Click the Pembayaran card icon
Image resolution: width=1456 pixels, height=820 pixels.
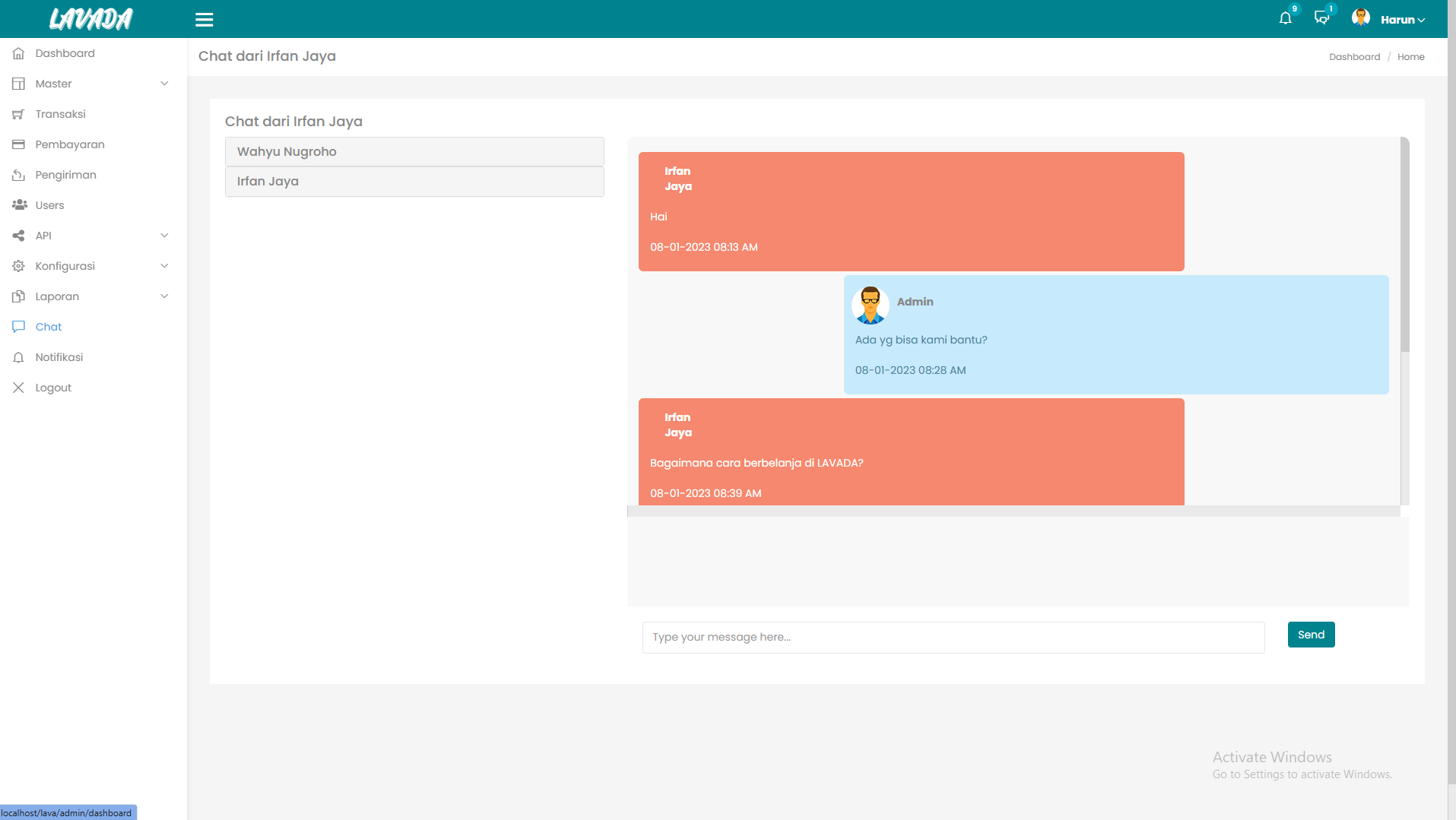coord(18,144)
